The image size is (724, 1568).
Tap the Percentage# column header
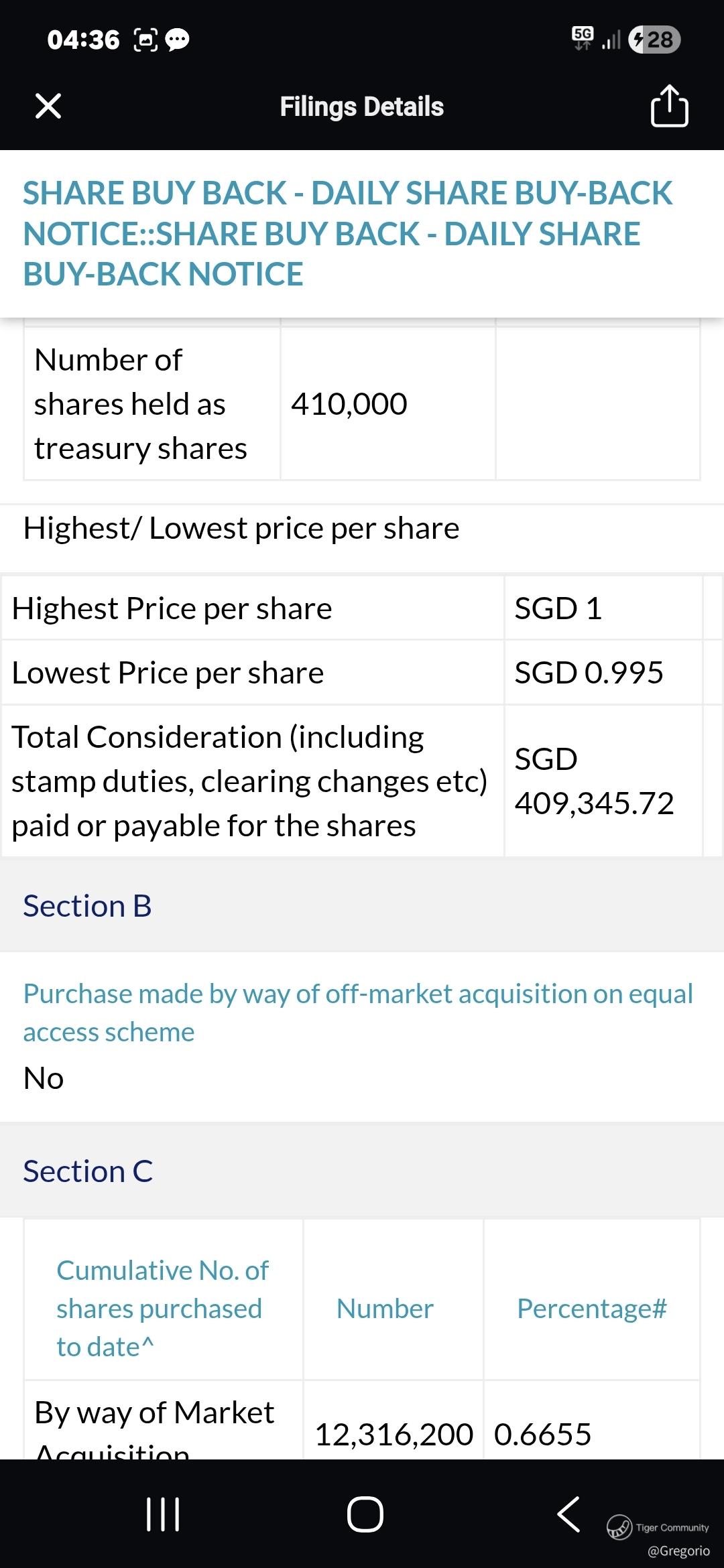pyautogui.click(x=591, y=1309)
